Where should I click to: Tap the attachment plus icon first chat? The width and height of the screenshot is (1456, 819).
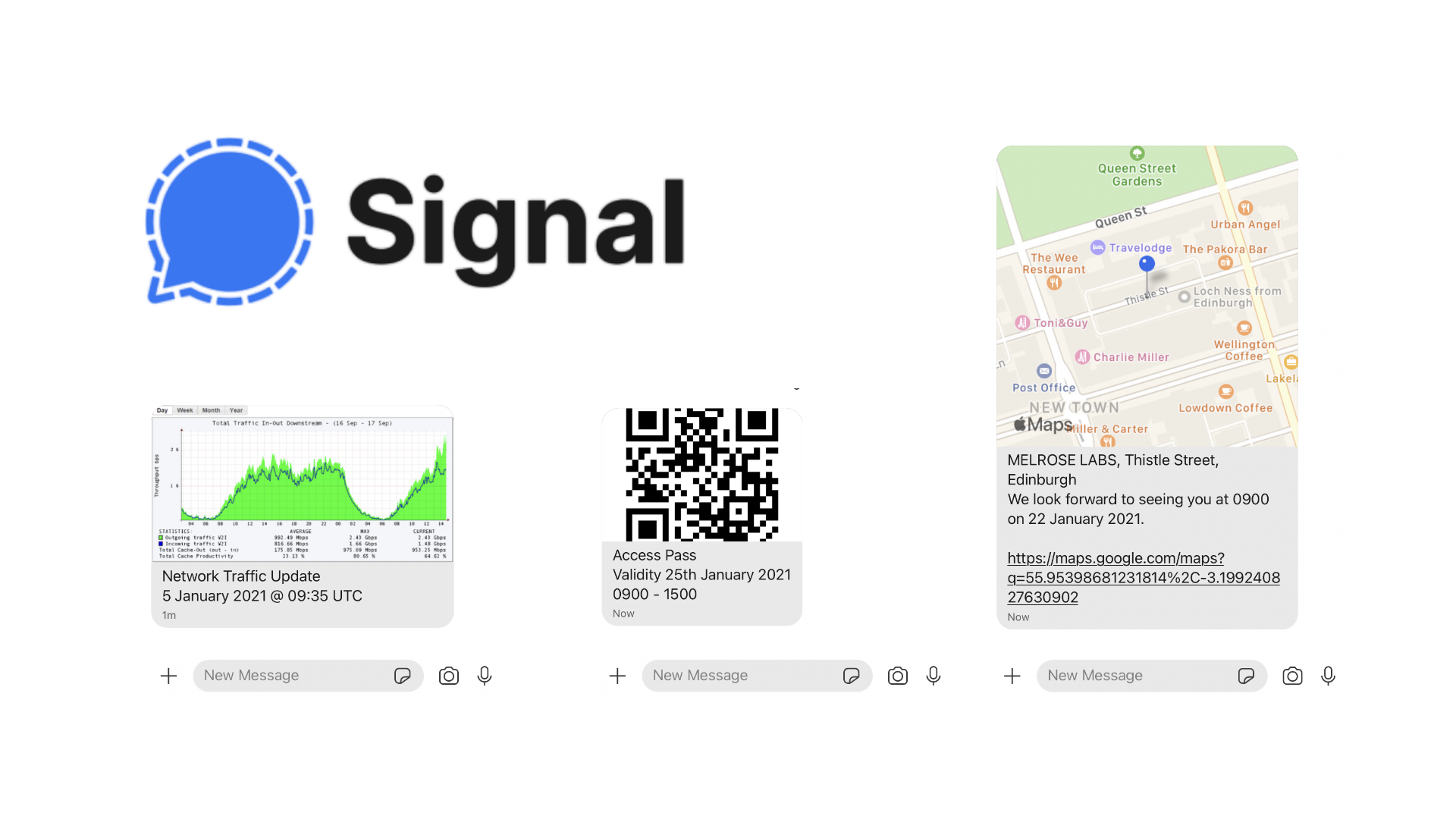click(x=168, y=676)
